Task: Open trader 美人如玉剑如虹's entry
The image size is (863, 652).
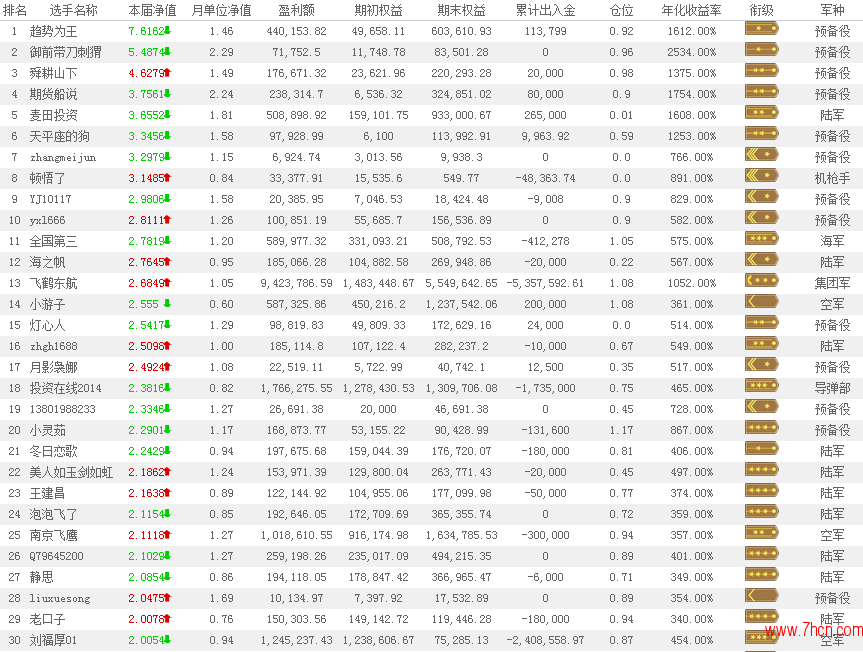Action: coord(71,472)
